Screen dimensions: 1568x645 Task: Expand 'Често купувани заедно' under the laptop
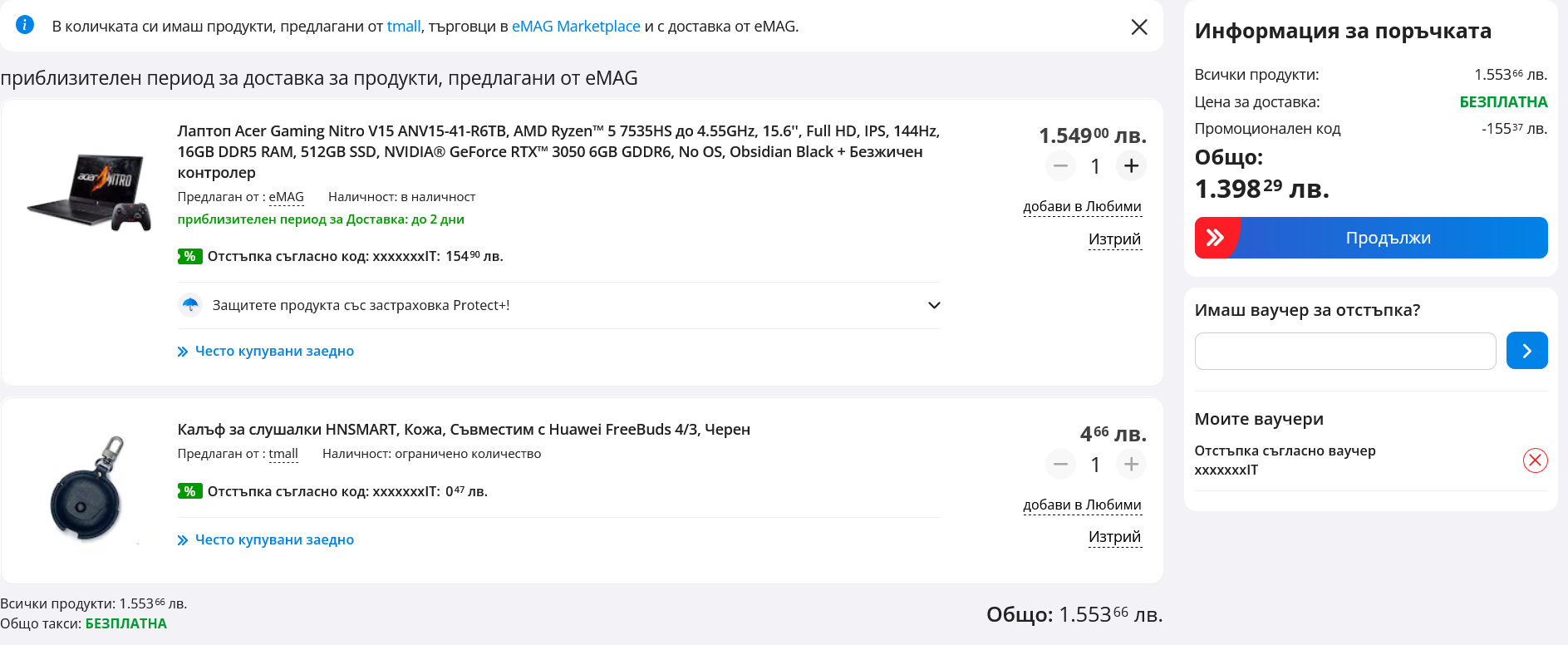pos(273,351)
